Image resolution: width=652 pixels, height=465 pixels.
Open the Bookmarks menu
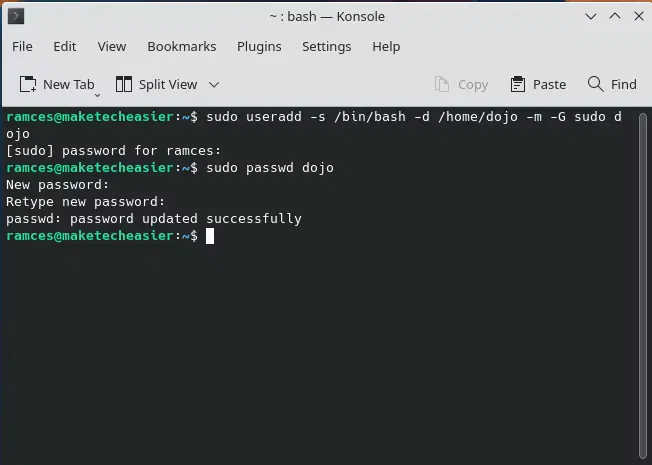click(182, 47)
